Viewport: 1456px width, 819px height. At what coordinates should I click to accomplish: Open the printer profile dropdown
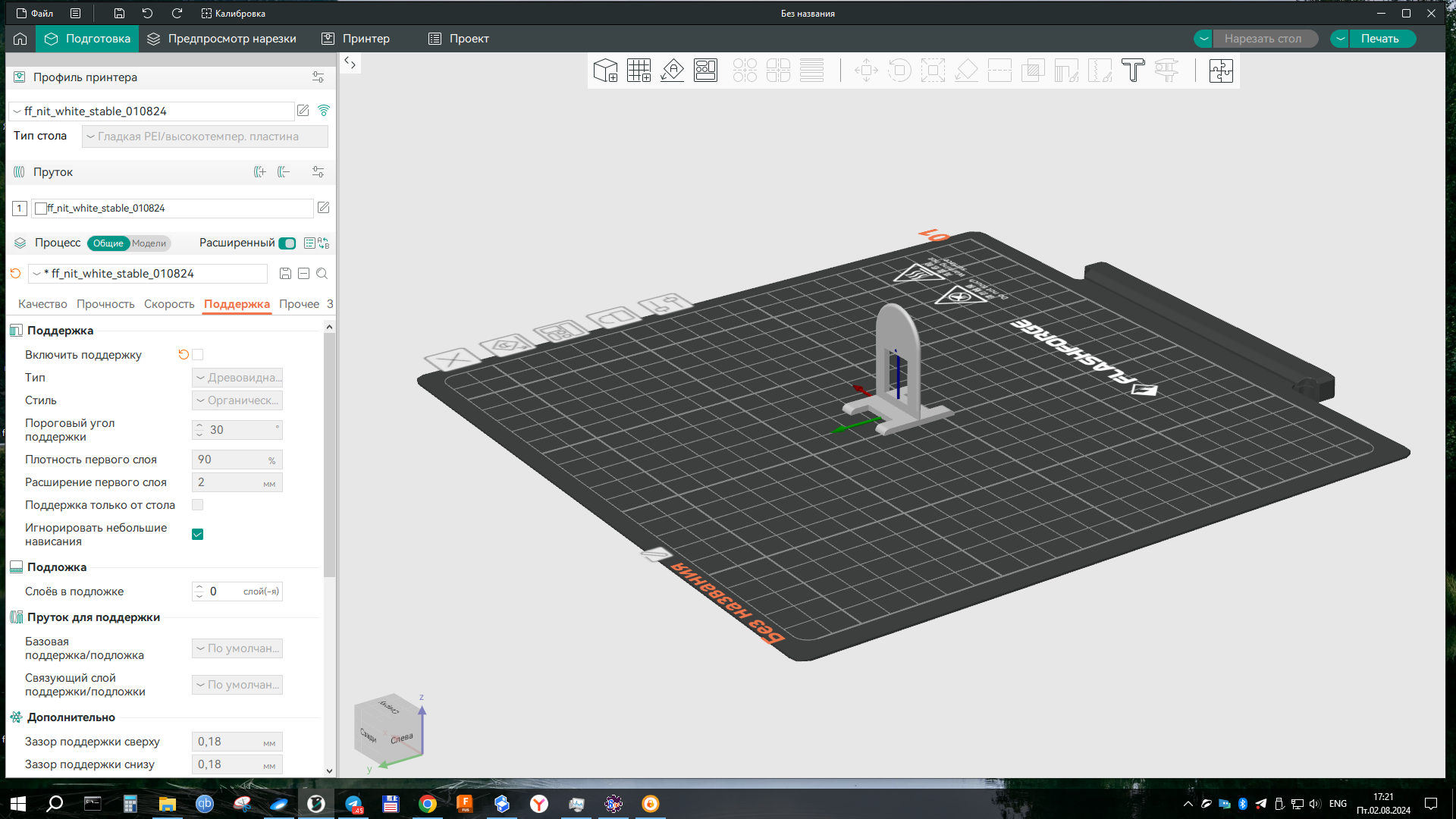(152, 111)
